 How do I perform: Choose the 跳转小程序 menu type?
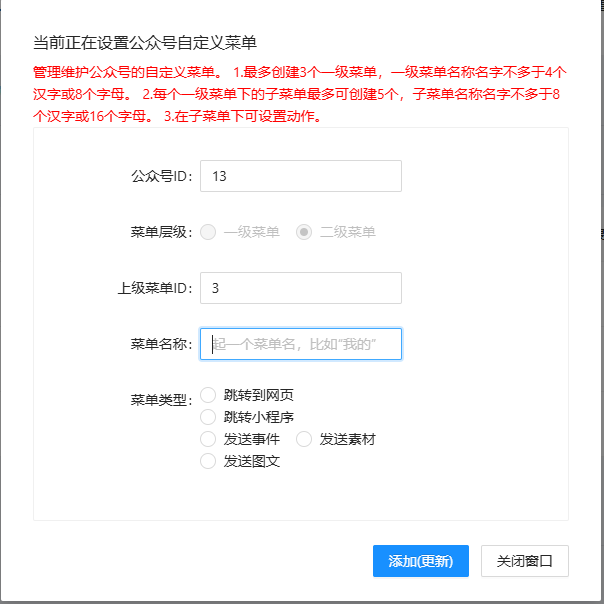pos(209,417)
